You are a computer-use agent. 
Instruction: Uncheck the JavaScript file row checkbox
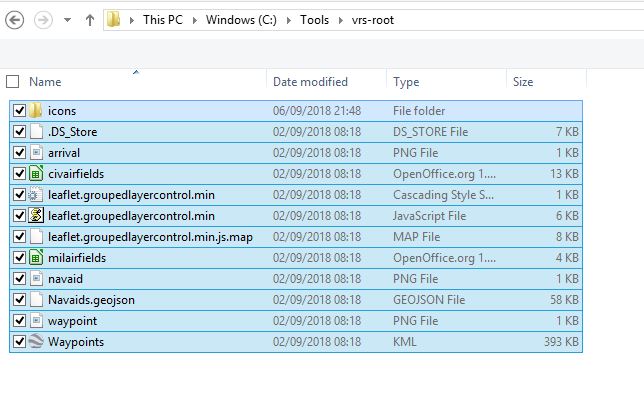pos(19,215)
